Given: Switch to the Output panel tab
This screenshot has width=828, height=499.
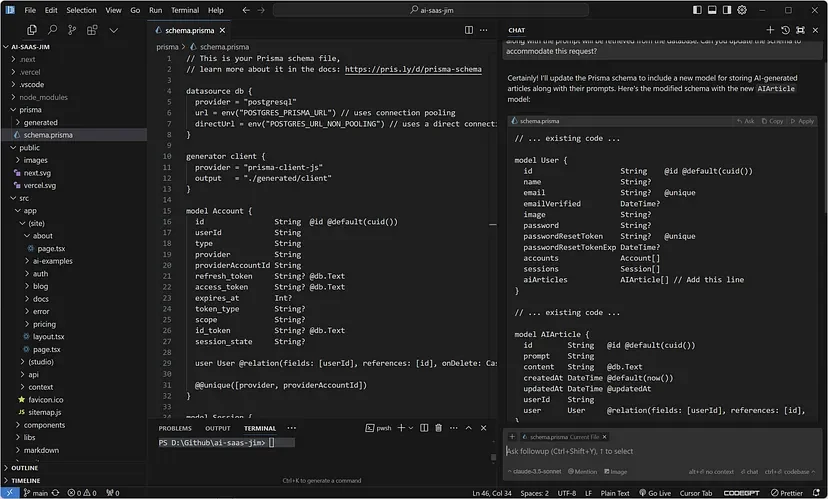Looking at the screenshot, I should pyautogui.click(x=218, y=428).
